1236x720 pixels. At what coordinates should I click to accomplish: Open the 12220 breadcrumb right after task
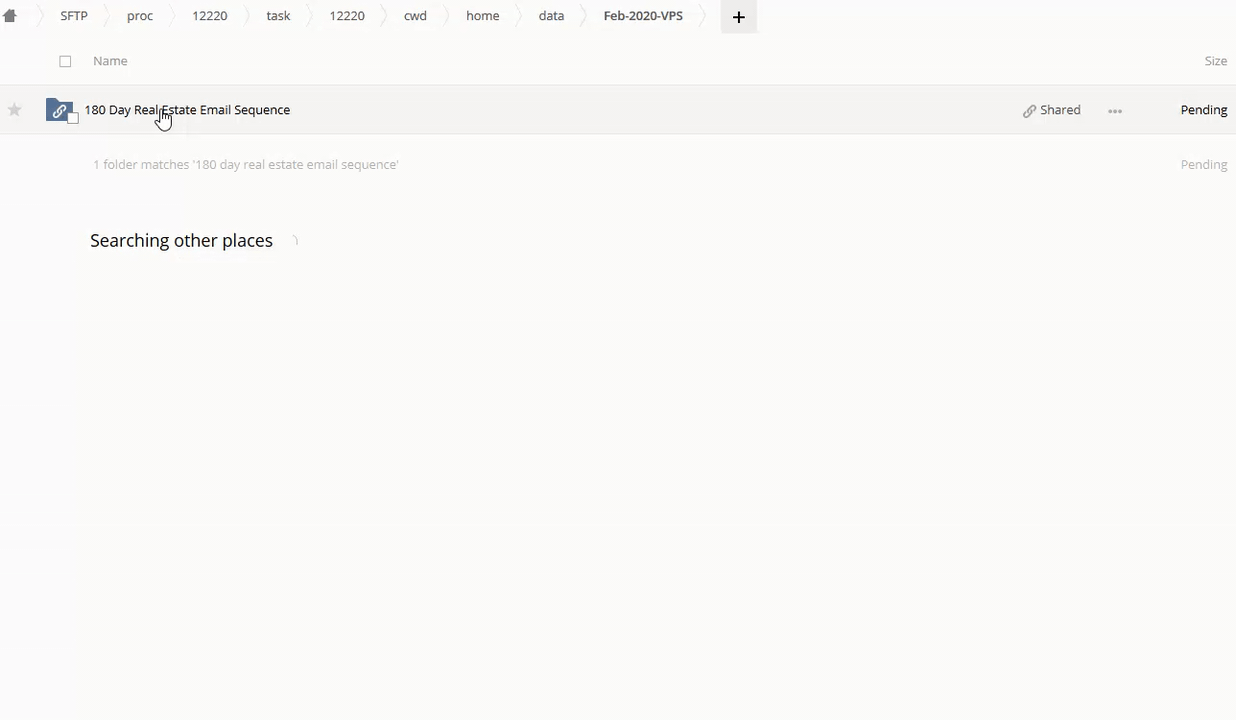tap(347, 16)
